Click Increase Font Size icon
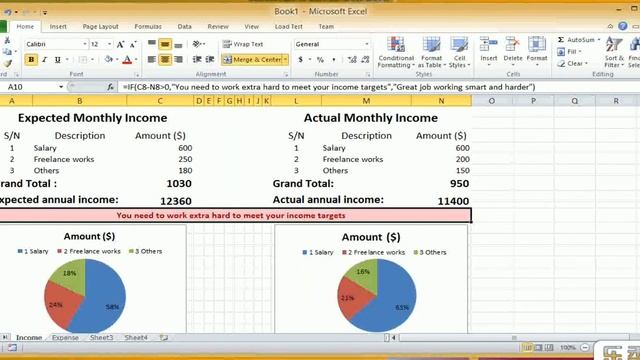Viewport: 640px width, 360px height. [x=120, y=44]
